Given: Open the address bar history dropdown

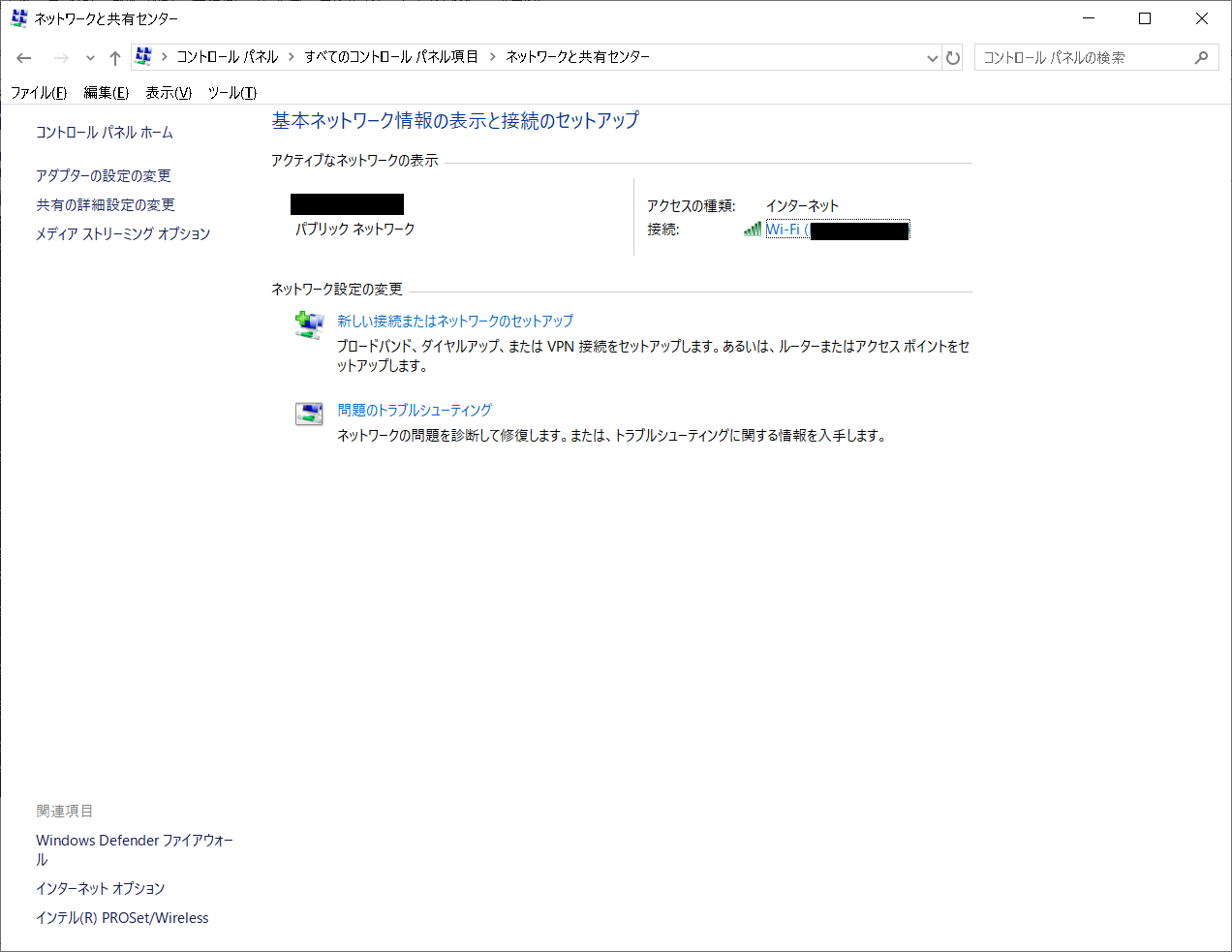Looking at the screenshot, I should (x=932, y=56).
